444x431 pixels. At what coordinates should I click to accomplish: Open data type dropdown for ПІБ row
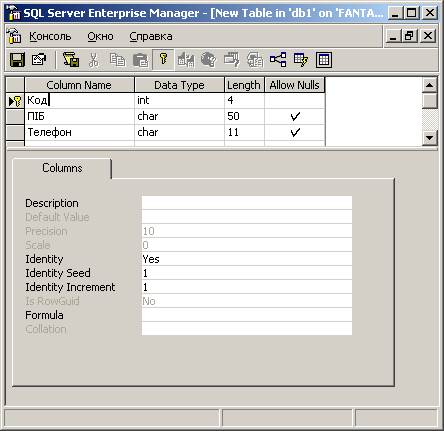(x=179, y=116)
